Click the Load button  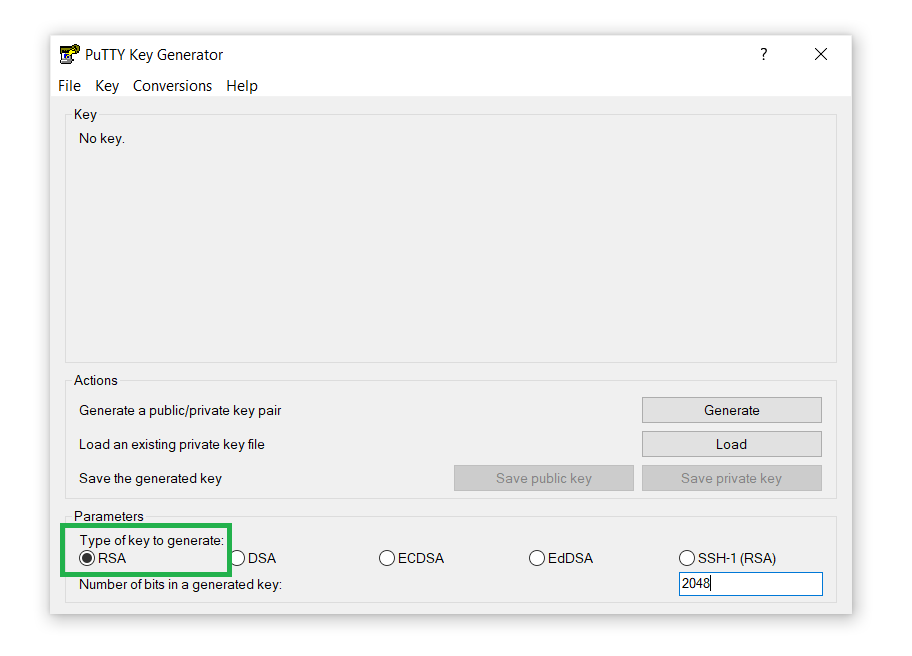[732, 444]
